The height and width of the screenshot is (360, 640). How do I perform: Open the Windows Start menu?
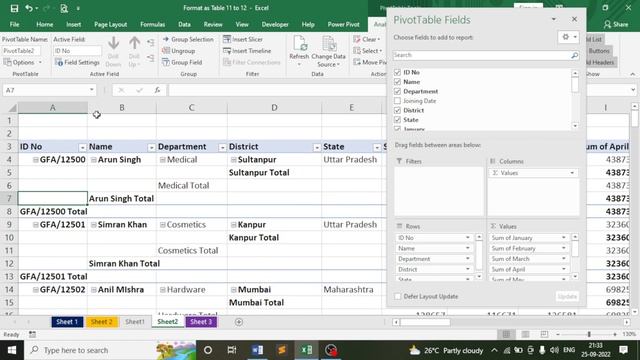click(x=12, y=350)
